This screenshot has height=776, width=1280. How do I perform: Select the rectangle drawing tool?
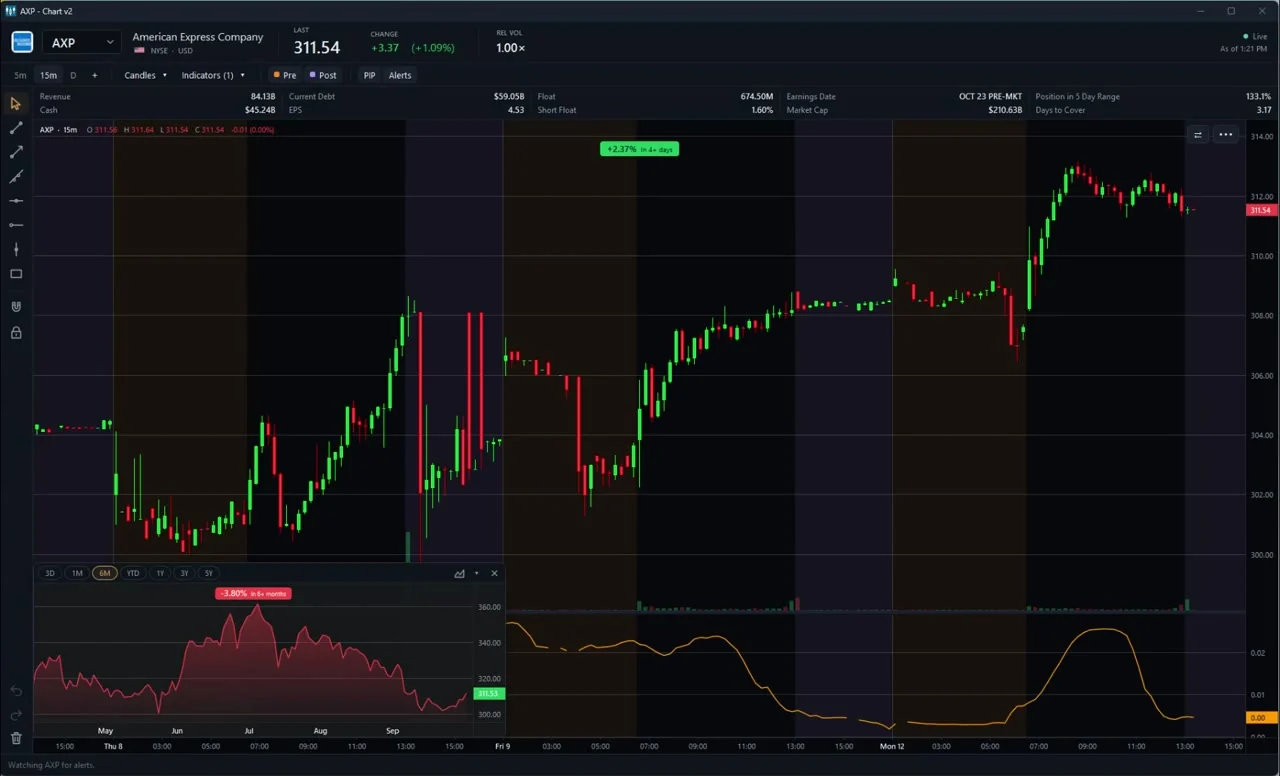click(16, 274)
